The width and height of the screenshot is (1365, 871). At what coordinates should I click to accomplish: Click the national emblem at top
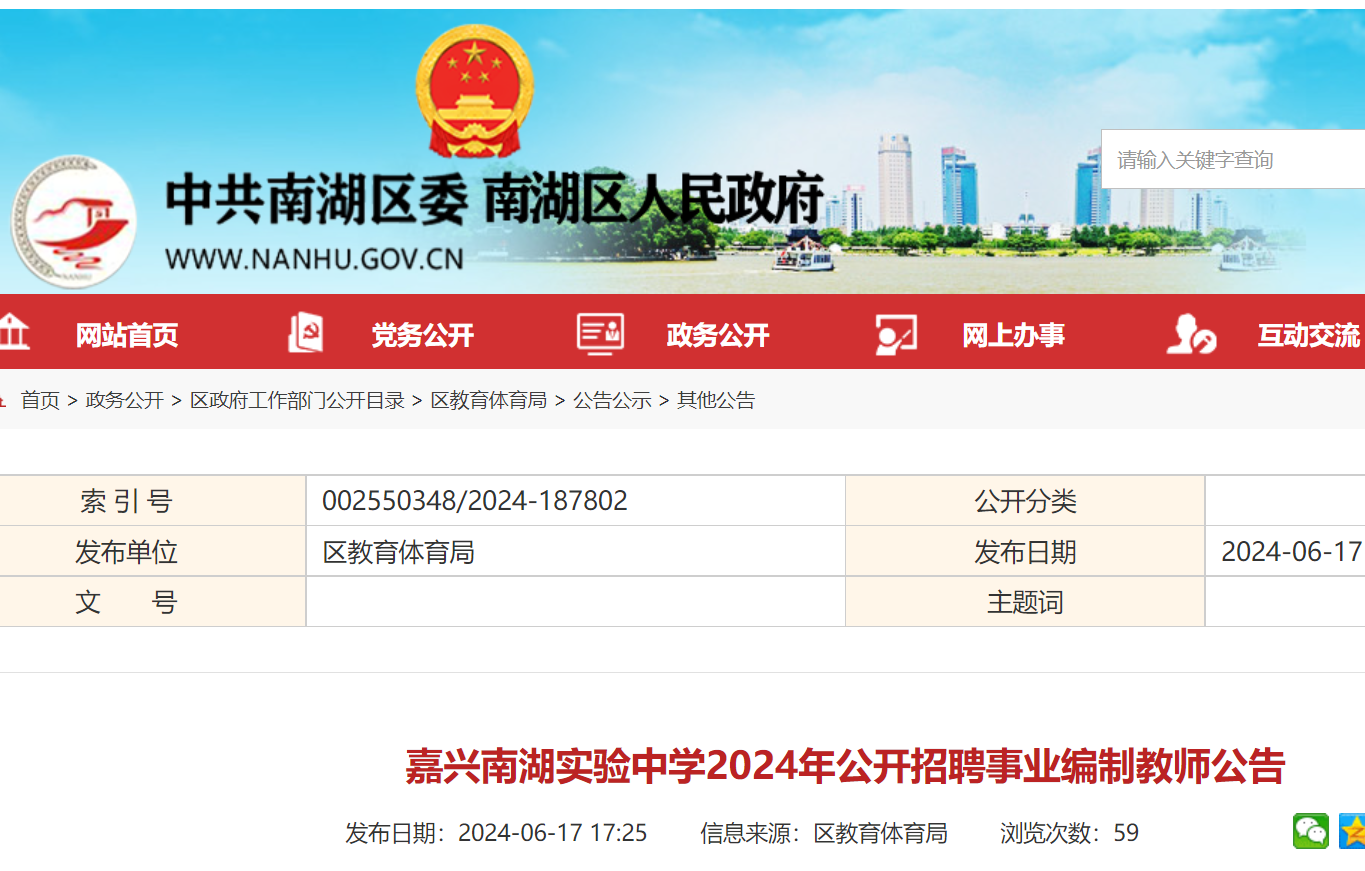[474, 91]
